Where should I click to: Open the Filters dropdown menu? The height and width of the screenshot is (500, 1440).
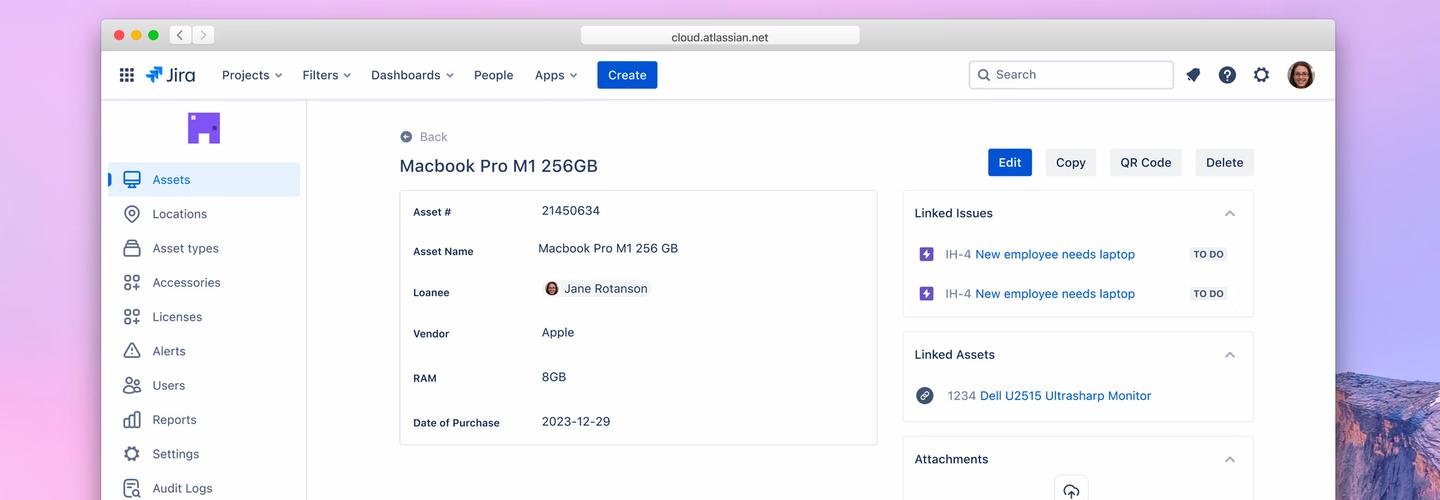click(x=327, y=75)
